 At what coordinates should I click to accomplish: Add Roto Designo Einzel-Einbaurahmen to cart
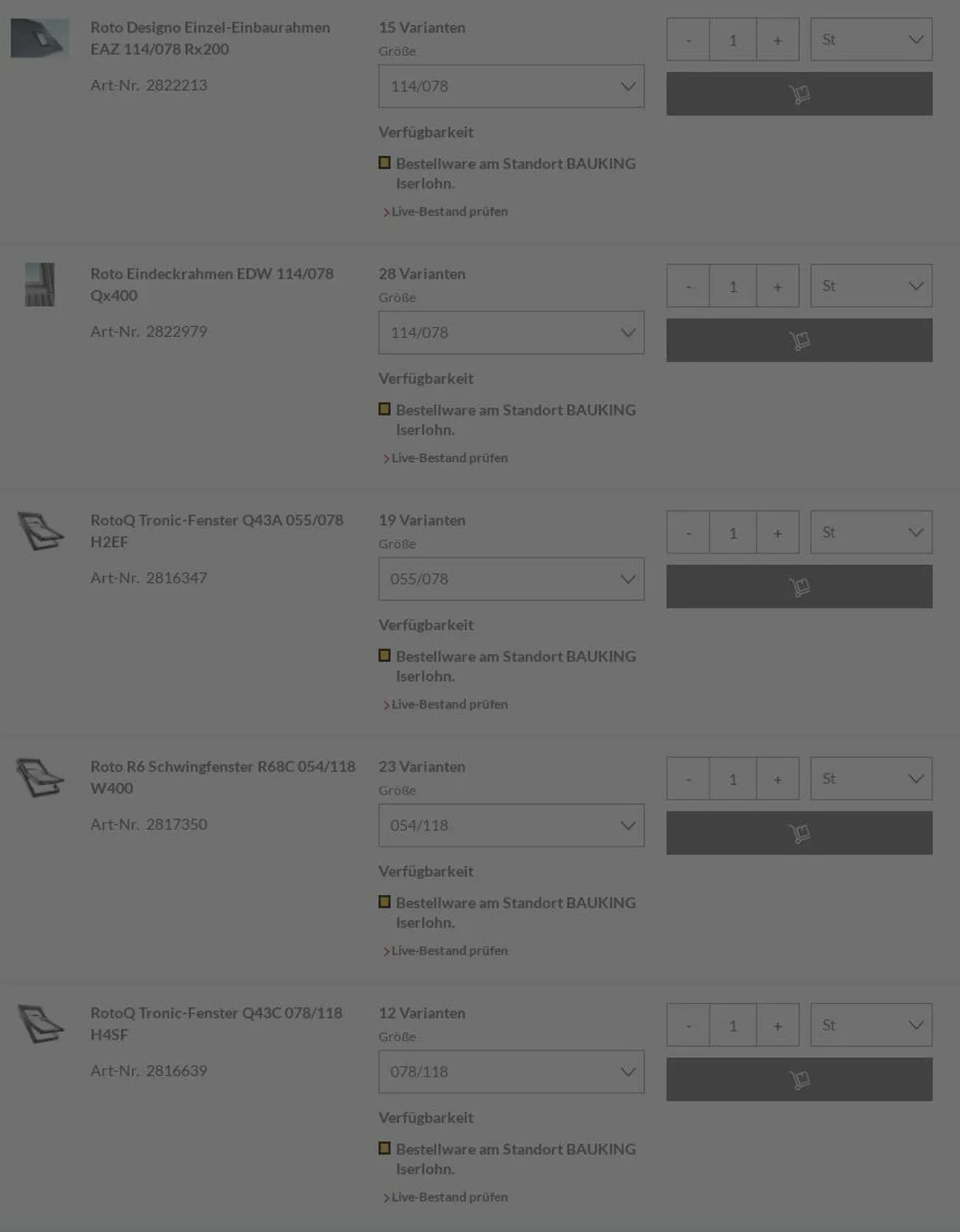799,94
